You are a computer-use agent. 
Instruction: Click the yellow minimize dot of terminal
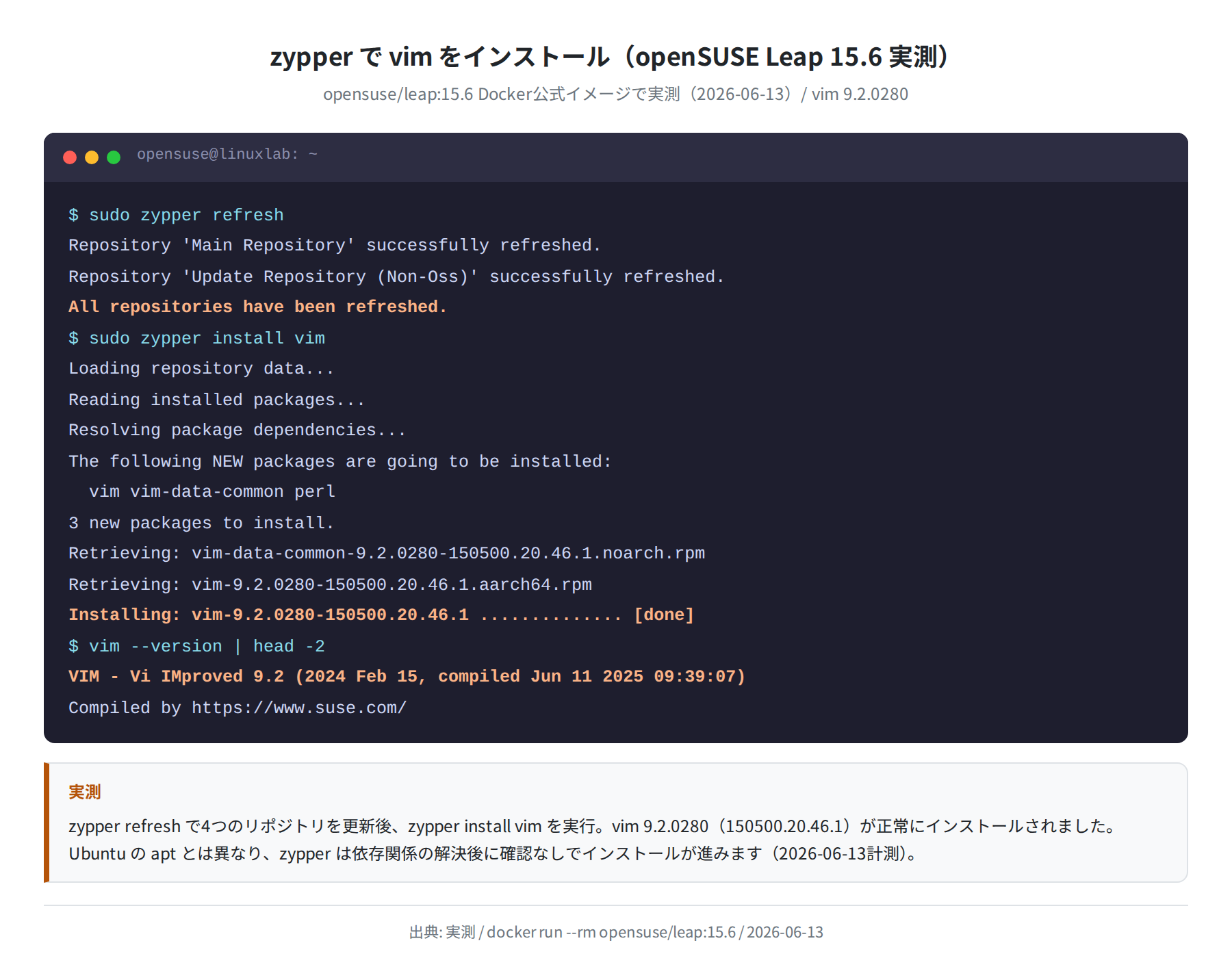[92, 157]
